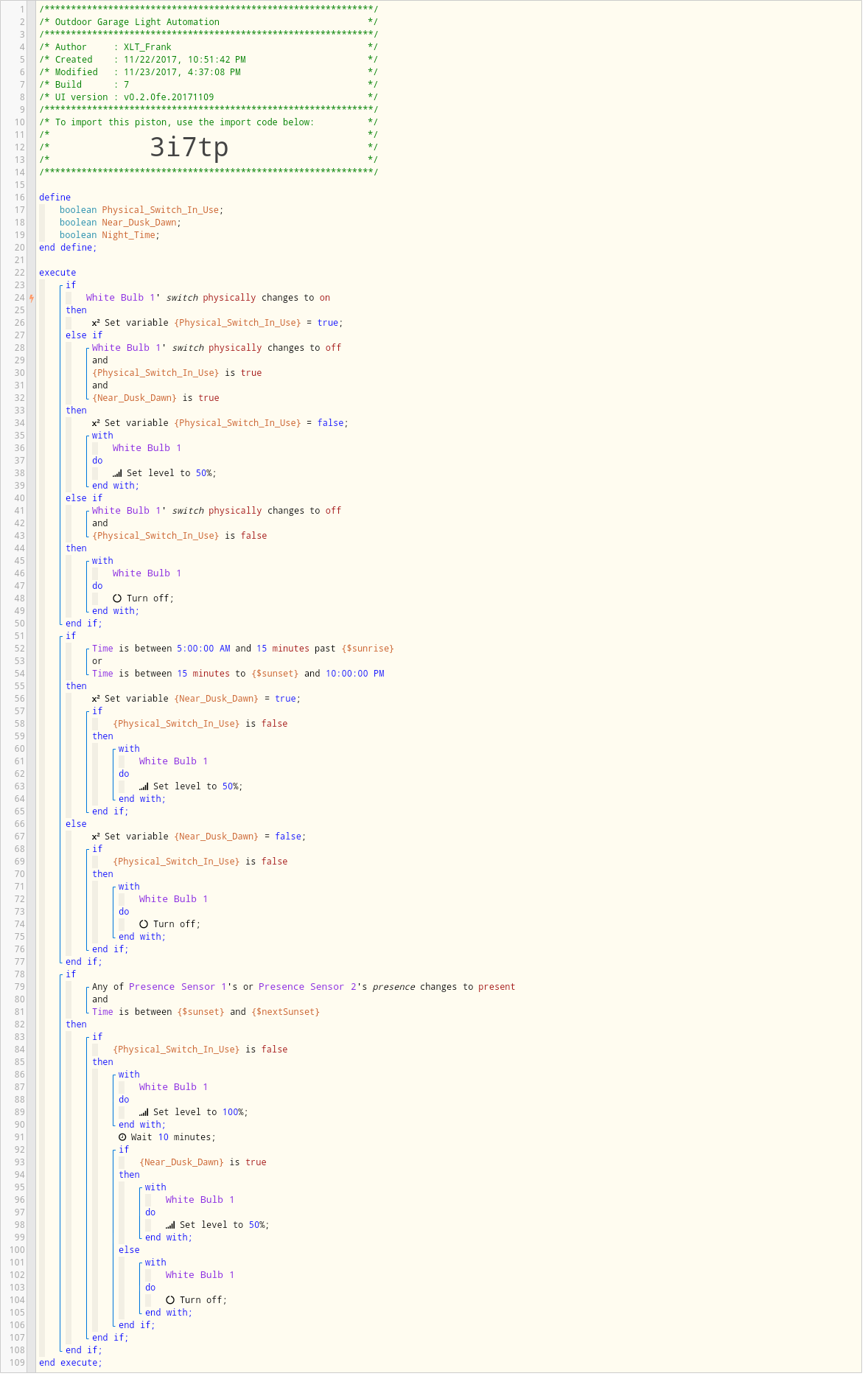Click 'end if' on line 50
The width and height of the screenshot is (868, 1379).
point(84,624)
